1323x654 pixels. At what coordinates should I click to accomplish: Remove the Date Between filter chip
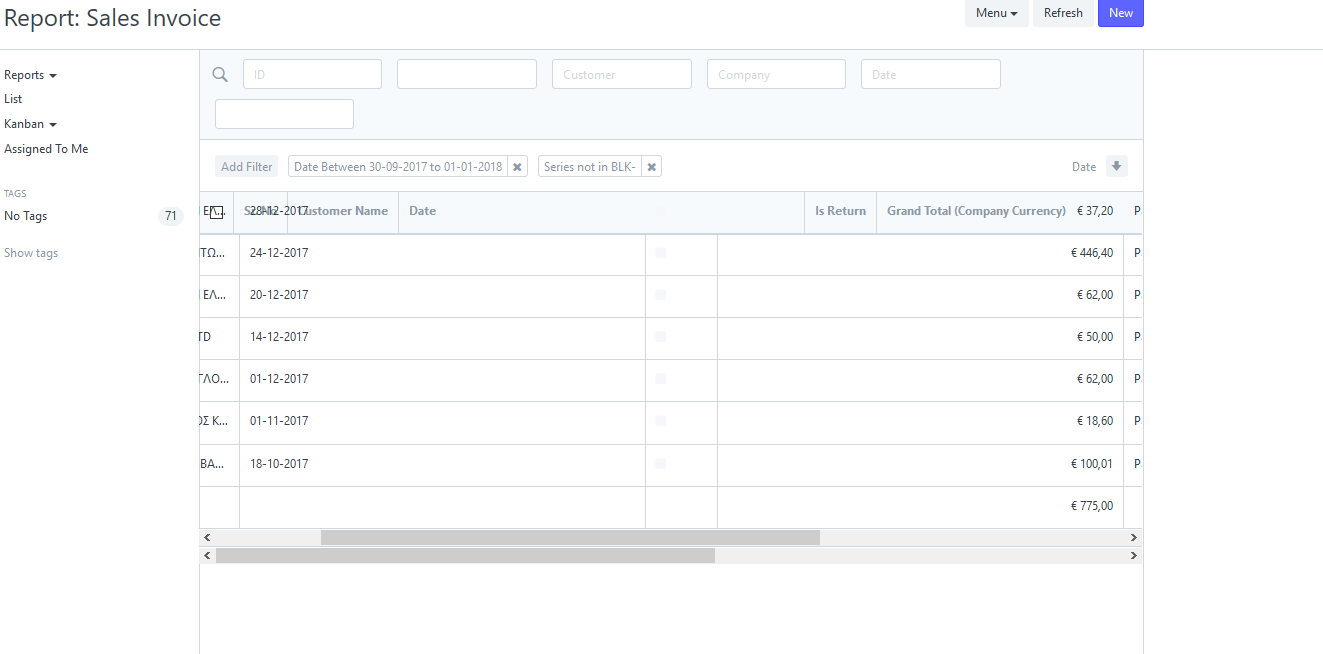517,165
